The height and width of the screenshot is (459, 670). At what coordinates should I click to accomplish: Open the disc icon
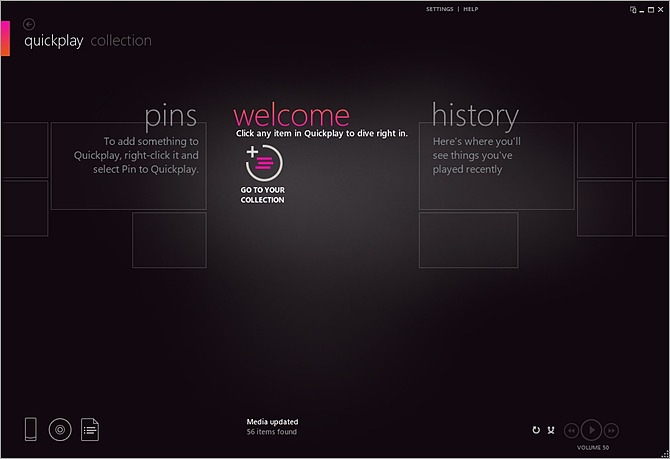(60, 430)
